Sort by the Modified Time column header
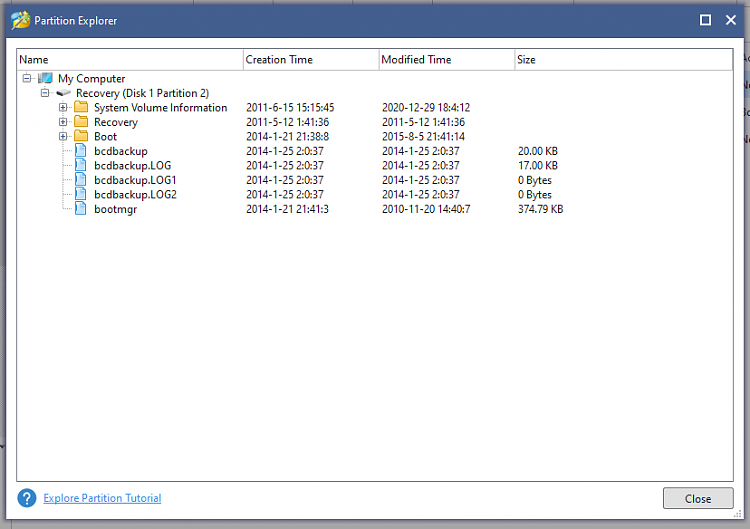The height and width of the screenshot is (529, 750). (446, 60)
